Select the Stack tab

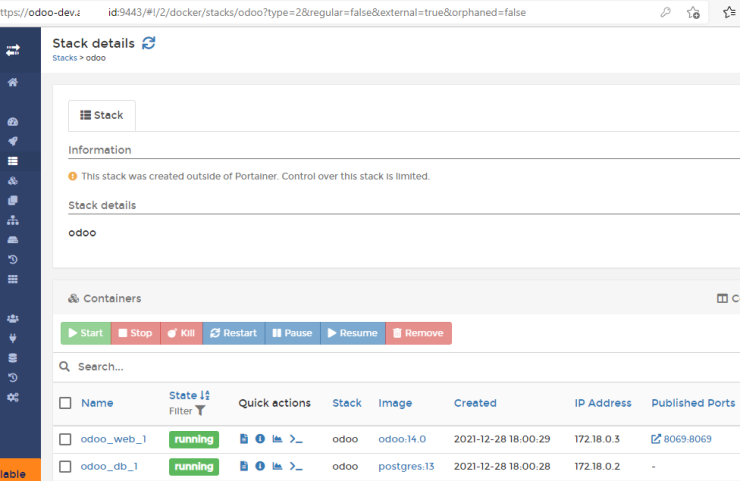[102, 115]
